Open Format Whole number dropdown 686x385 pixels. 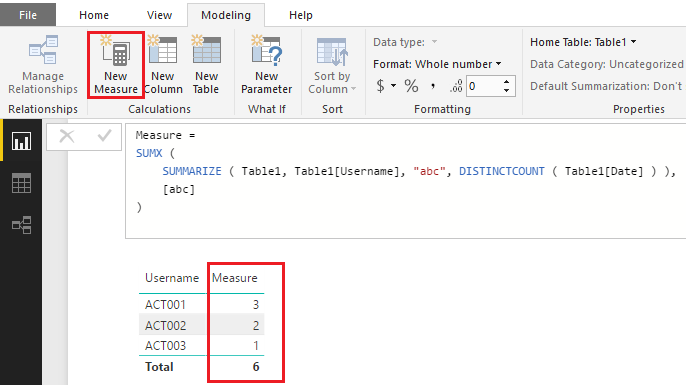(437, 64)
